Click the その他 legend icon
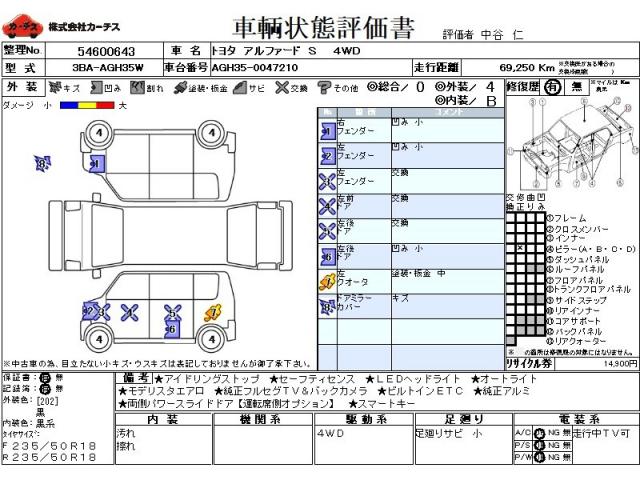This screenshot has height=480, width=640. pyautogui.click(x=324, y=87)
